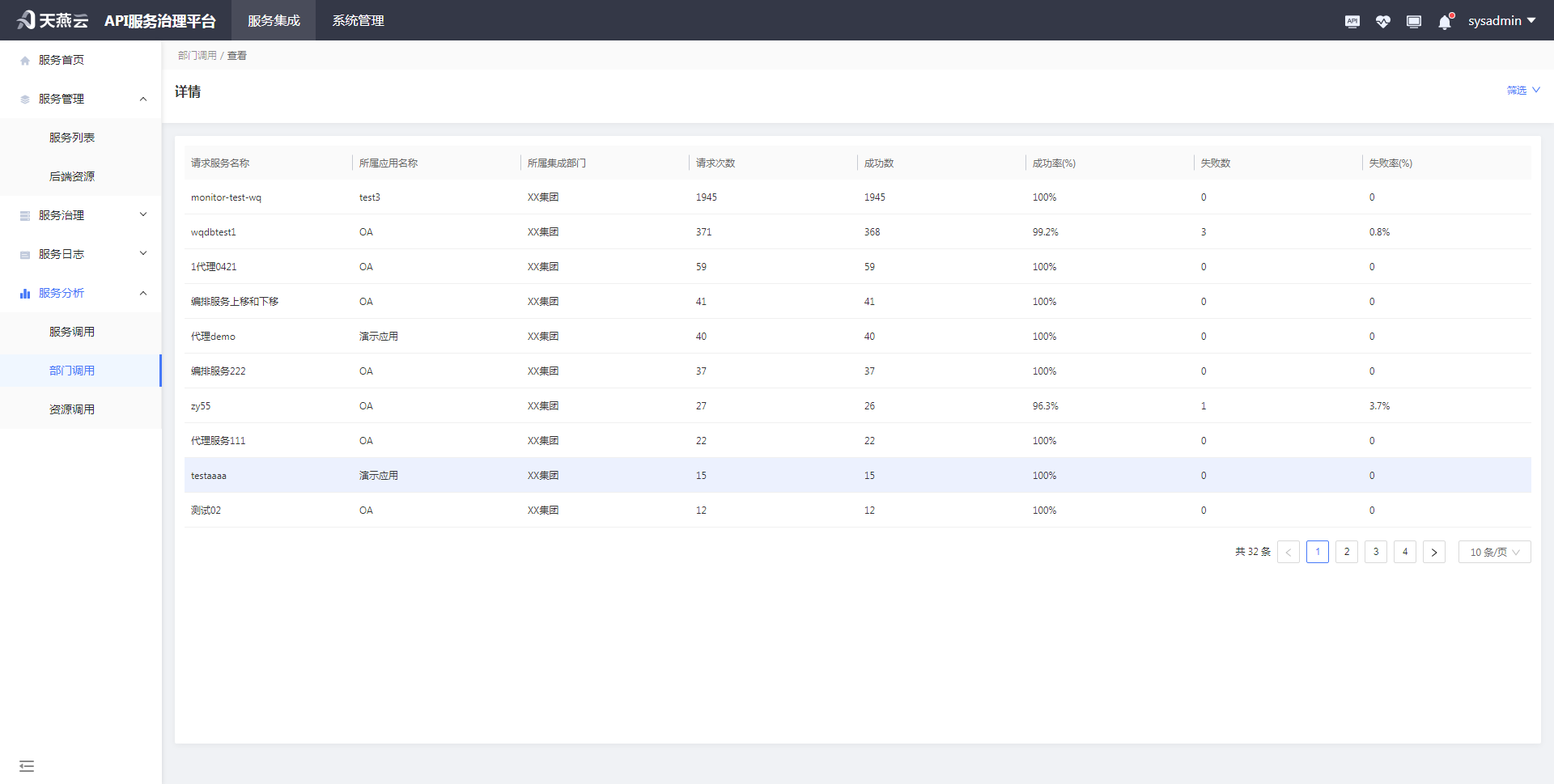
Task: Click the 部门调用 breadcrumb link
Action: [x=197, y=56]
